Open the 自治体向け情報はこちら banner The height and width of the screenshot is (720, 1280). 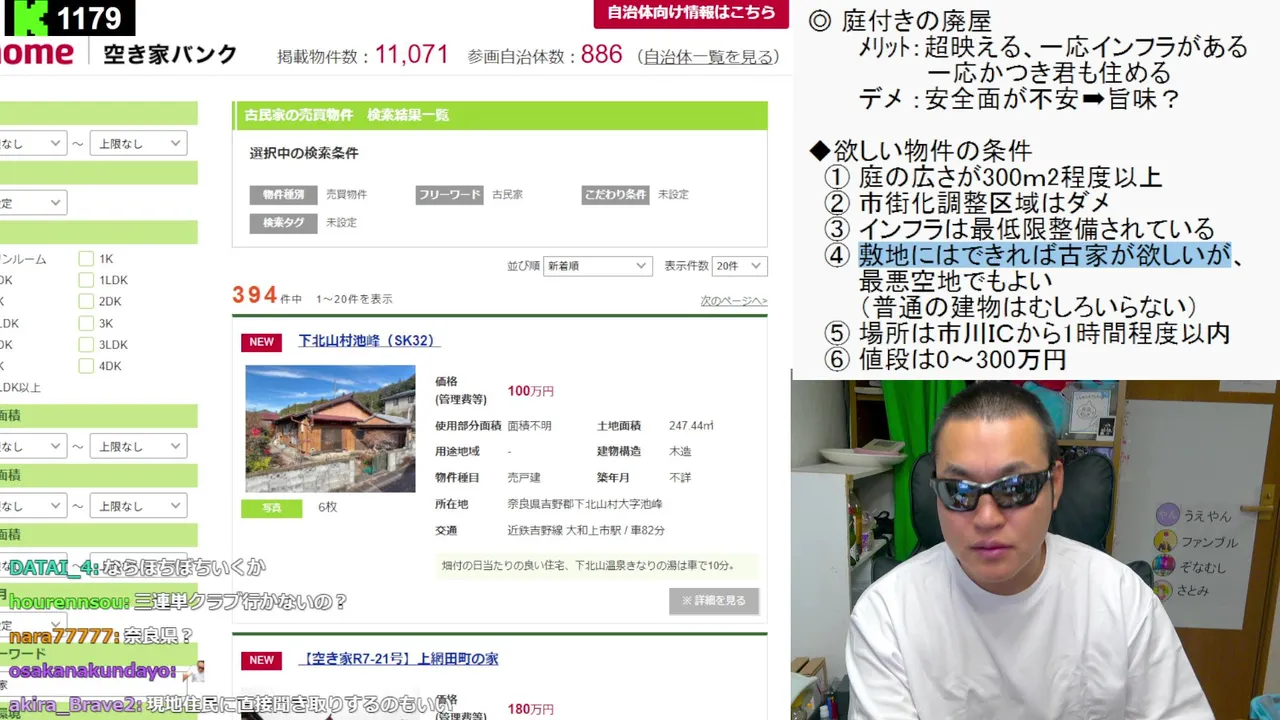click(x=690, y=13)
